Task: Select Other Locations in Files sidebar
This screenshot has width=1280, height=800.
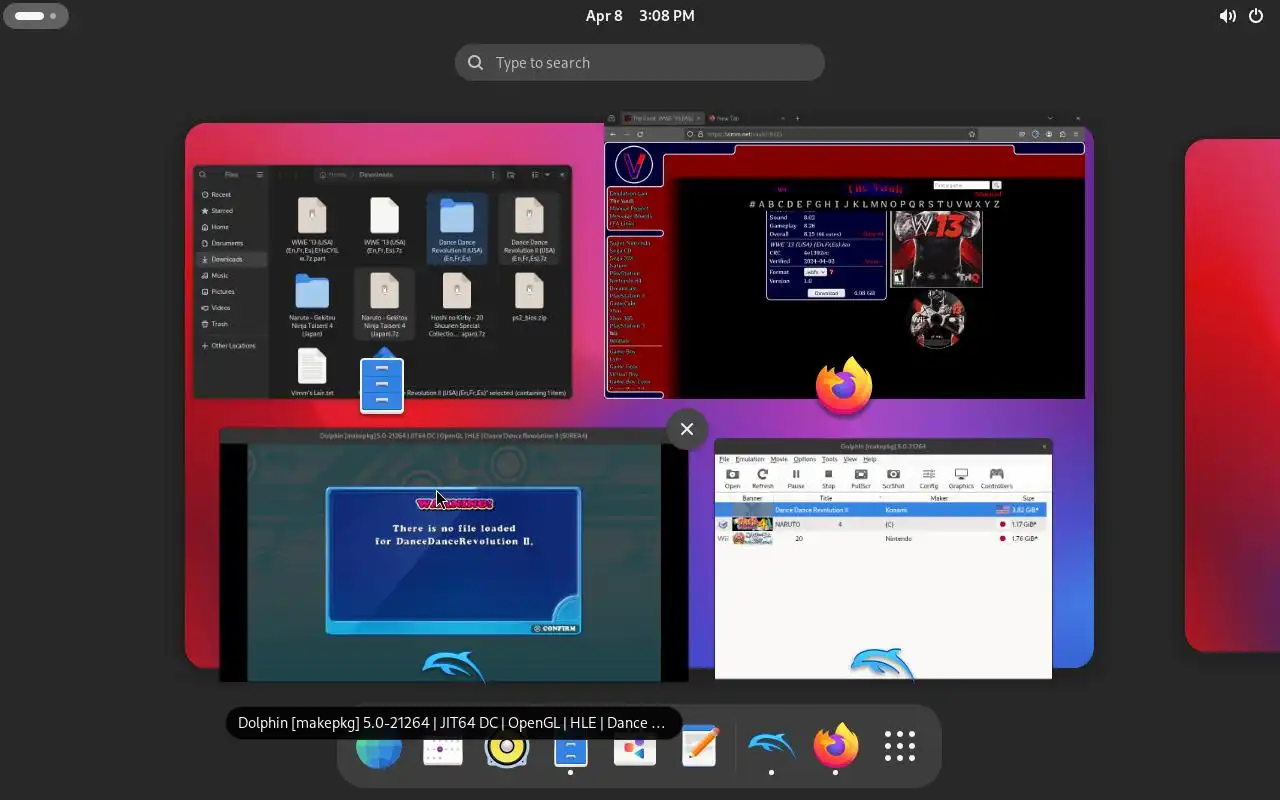Action: coord(232,346)
